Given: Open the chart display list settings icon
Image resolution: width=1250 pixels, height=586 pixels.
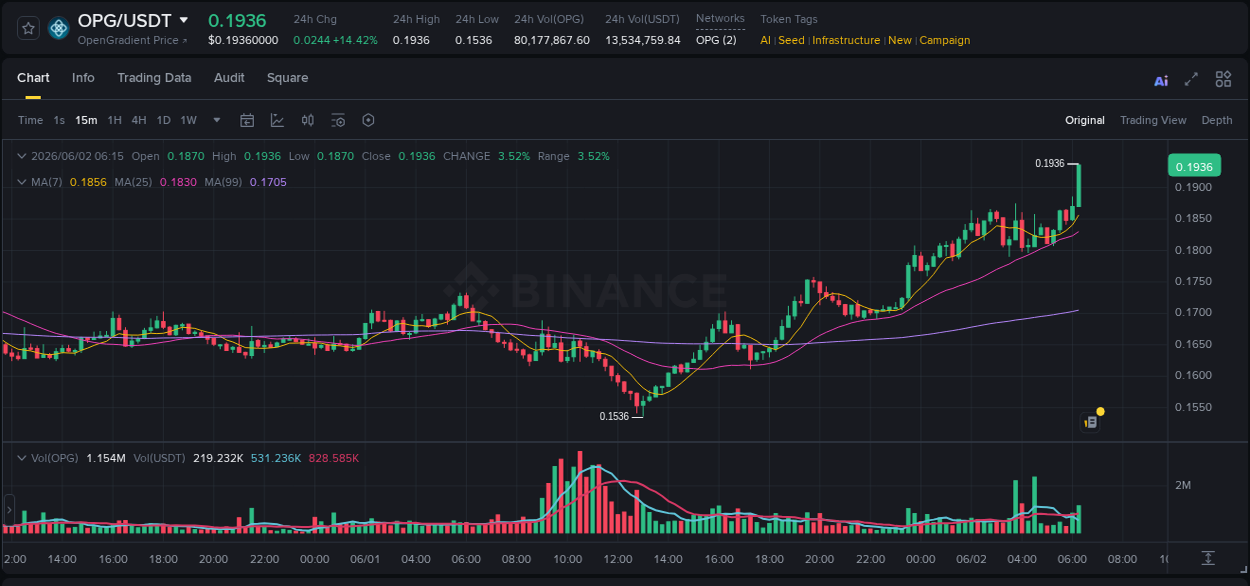Looking at the screenshot, I should point(338,120).
